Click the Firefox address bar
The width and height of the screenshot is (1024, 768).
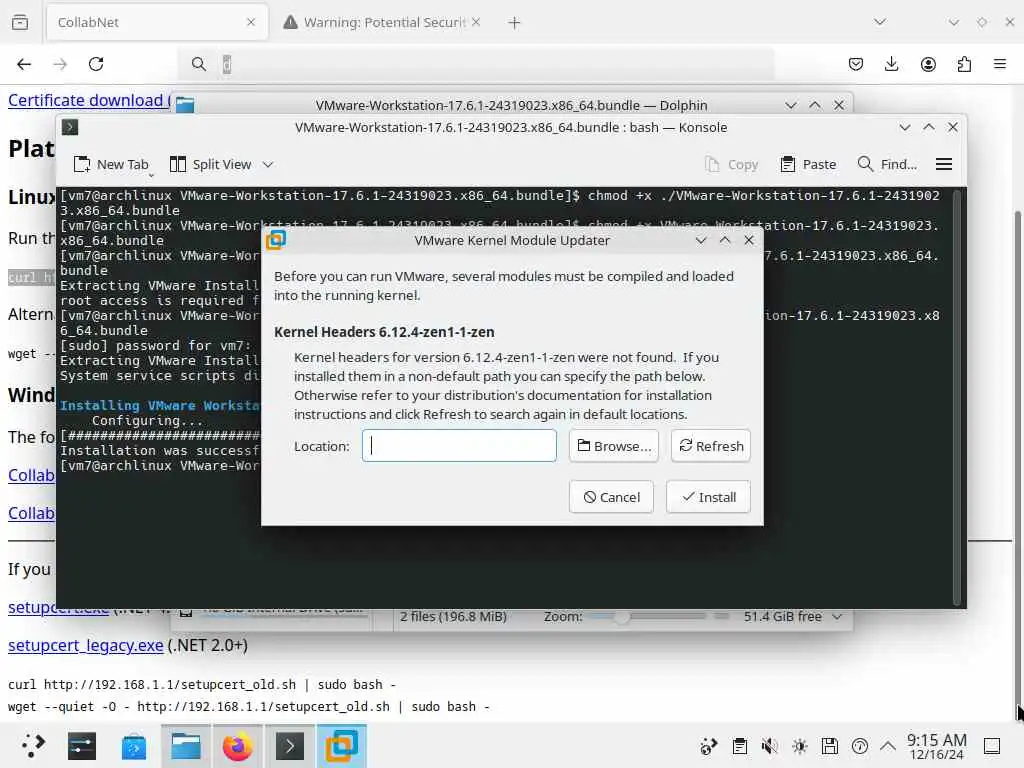[477, 64]
